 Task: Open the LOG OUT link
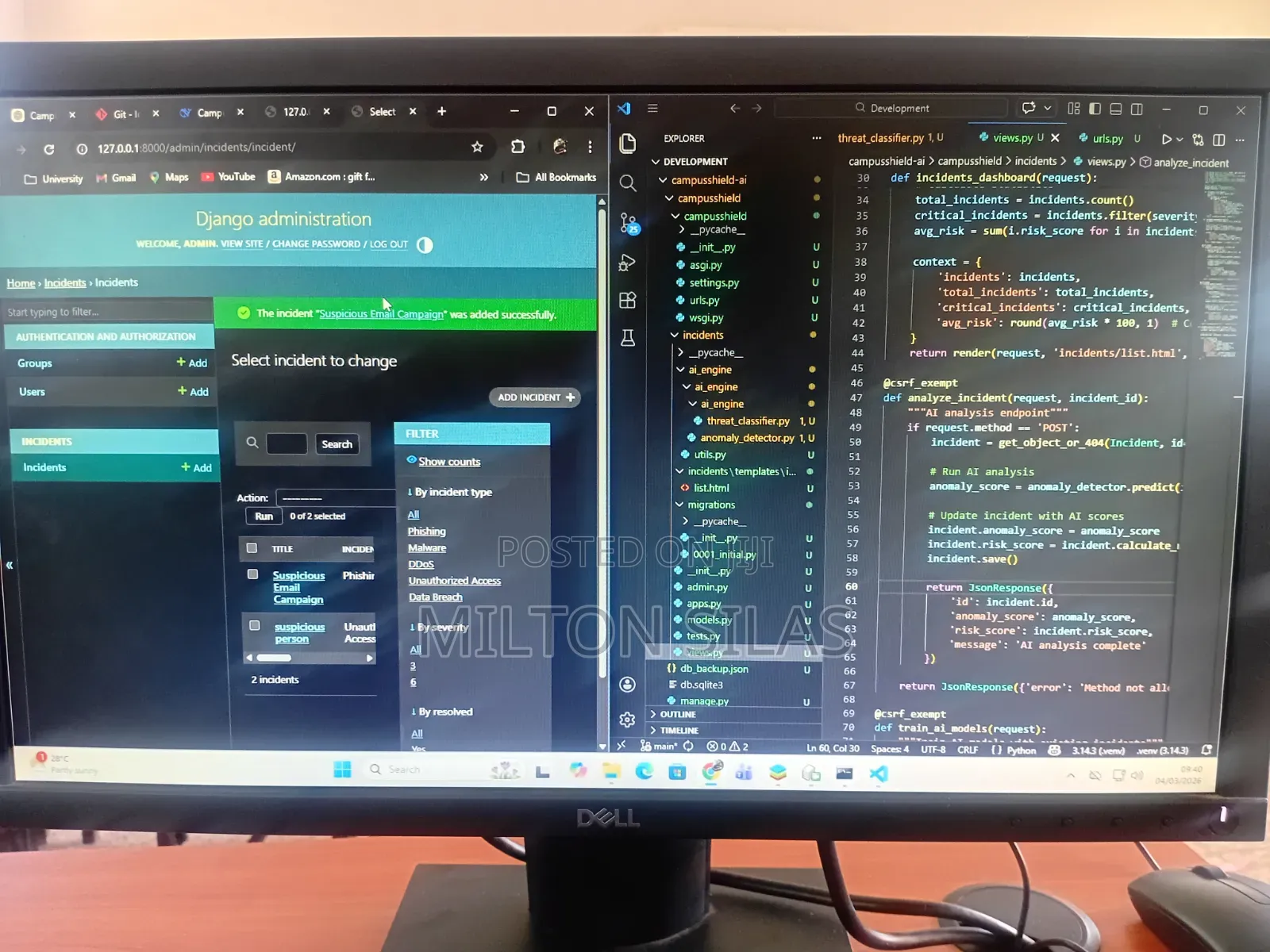pos(388,244)
